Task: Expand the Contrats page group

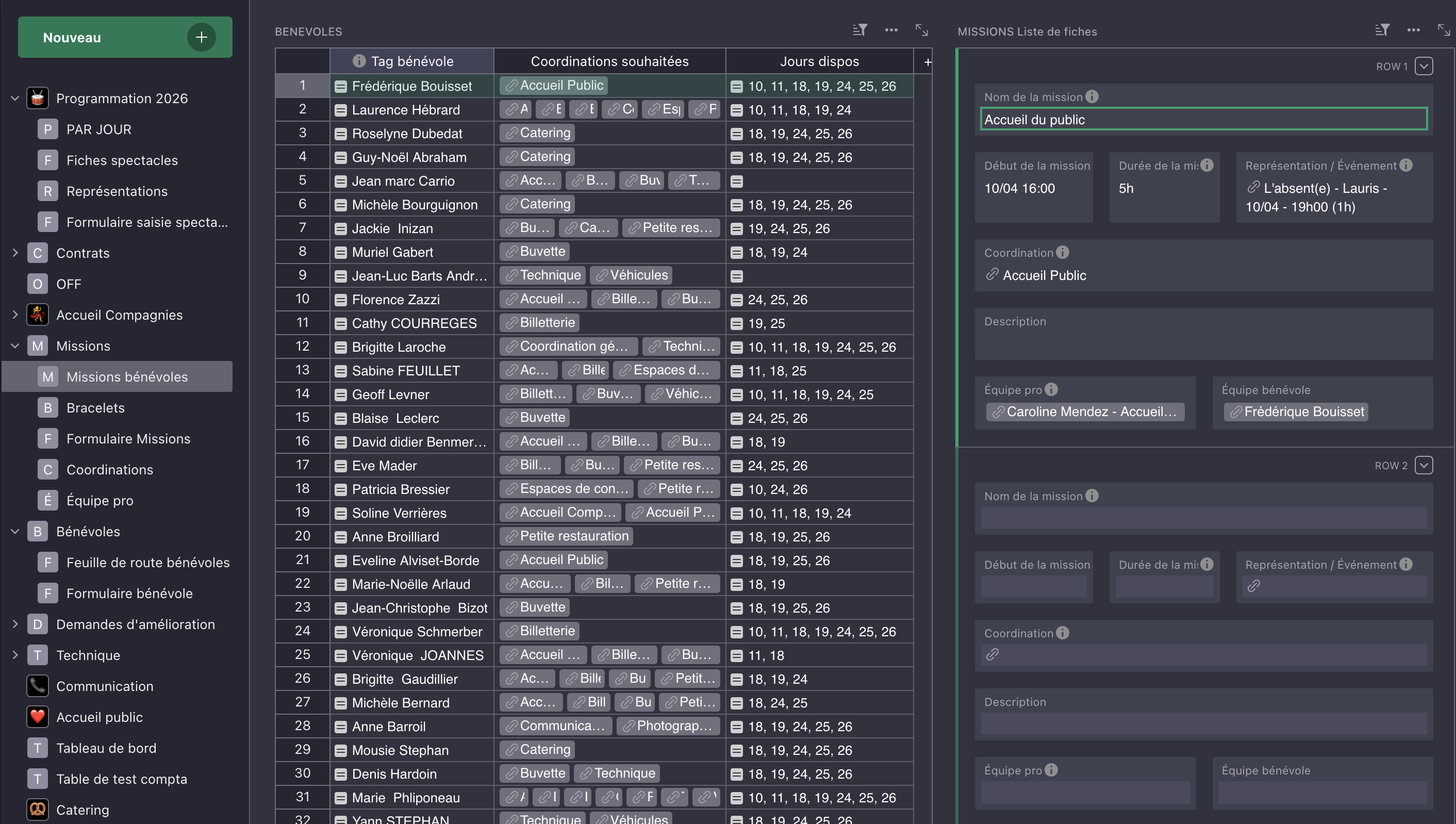Action: (15, 253)
